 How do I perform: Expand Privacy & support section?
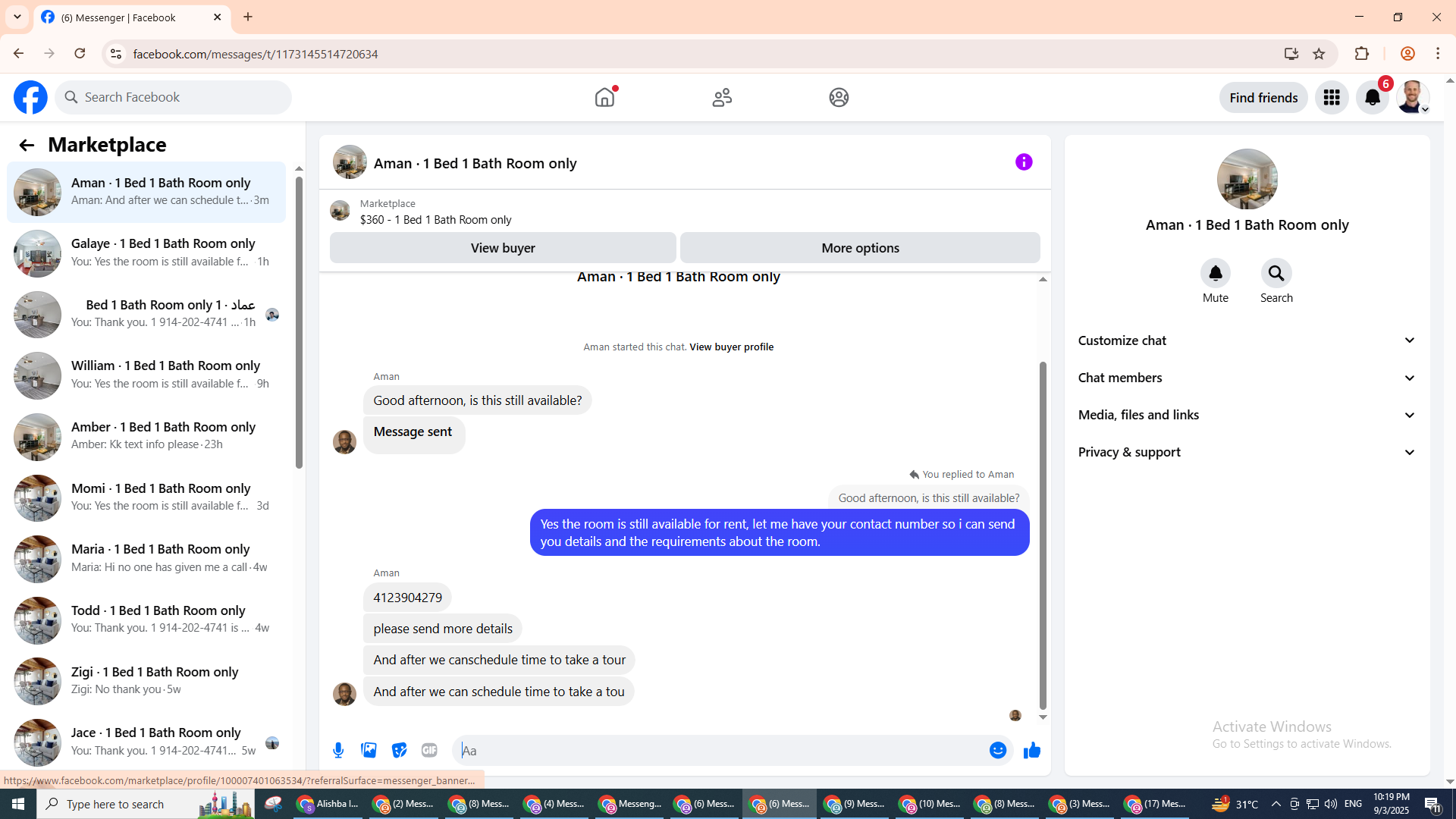click(1247, 452)
